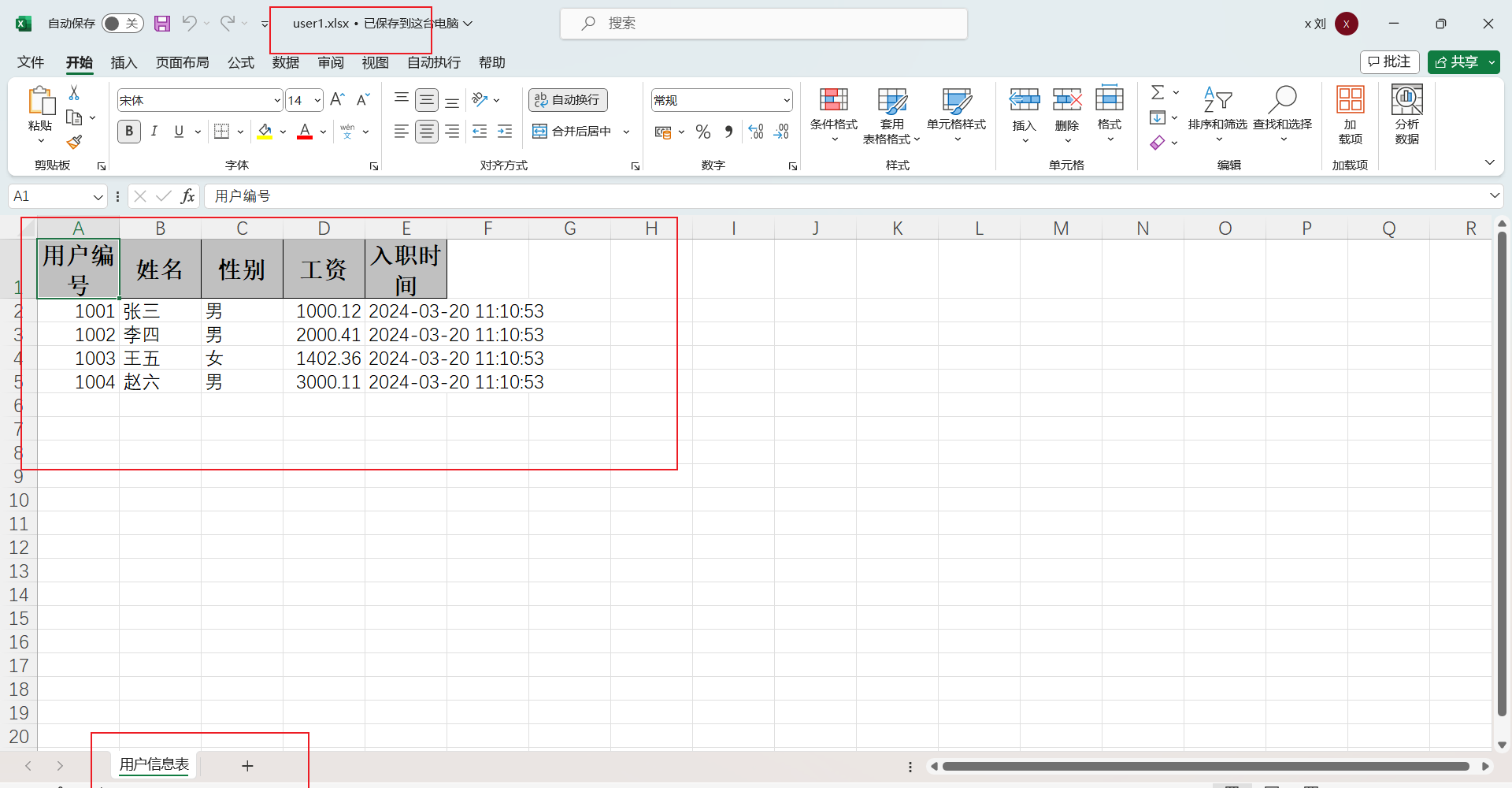
Task: Toggle the AutoSave (自动保存) switch
Action: 122,24
